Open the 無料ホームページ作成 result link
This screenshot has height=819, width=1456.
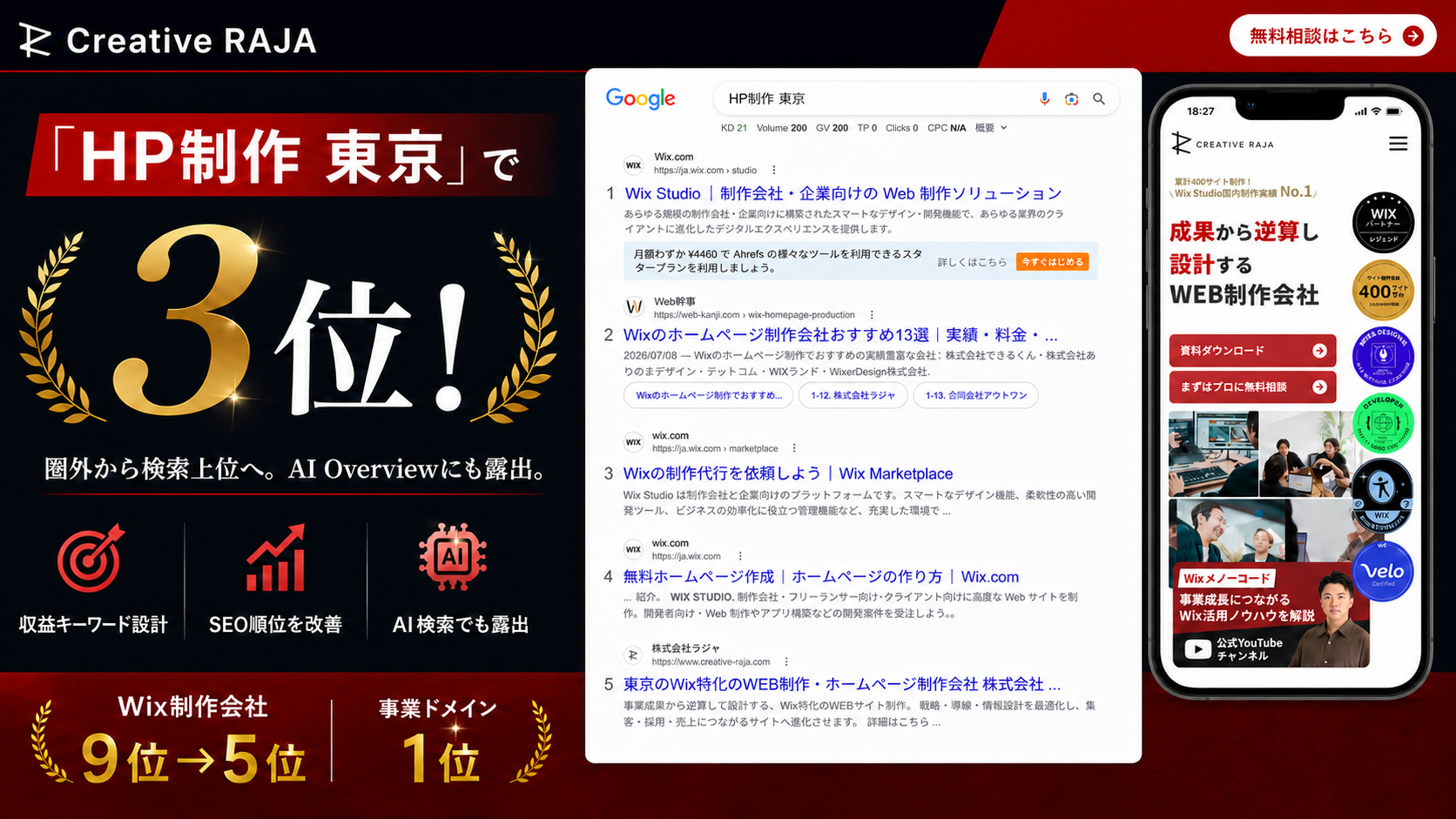(820, 576)
